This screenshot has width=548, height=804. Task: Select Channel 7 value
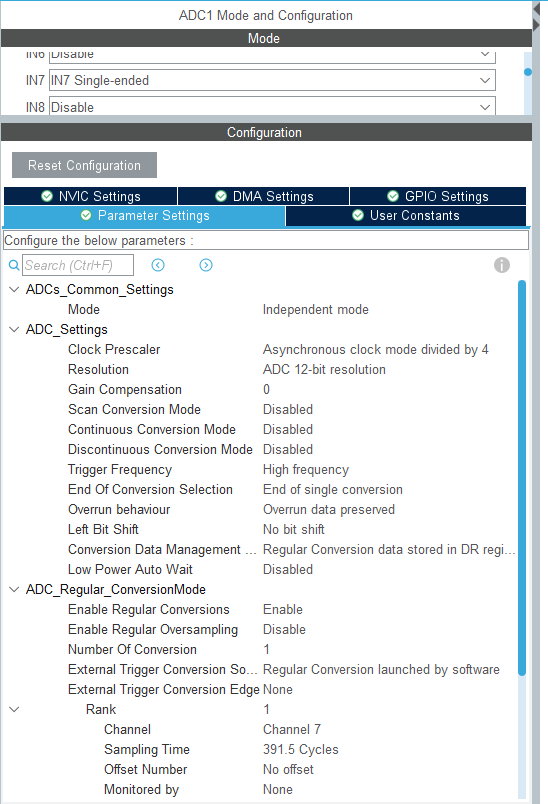292,730
